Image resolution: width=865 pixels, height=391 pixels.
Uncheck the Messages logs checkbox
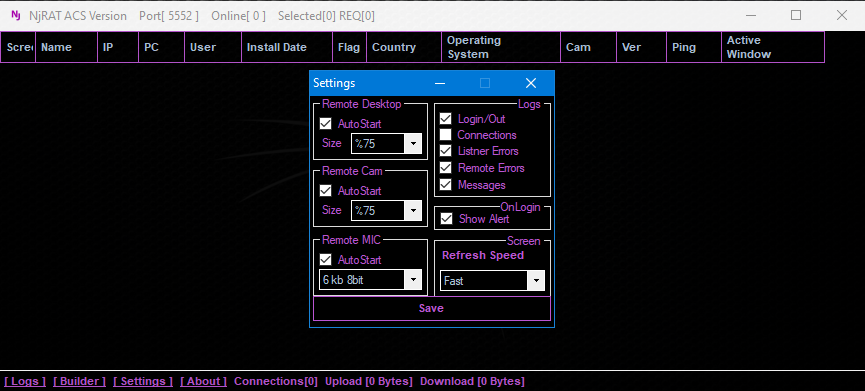pyautogui.click(x=446, y=185)
